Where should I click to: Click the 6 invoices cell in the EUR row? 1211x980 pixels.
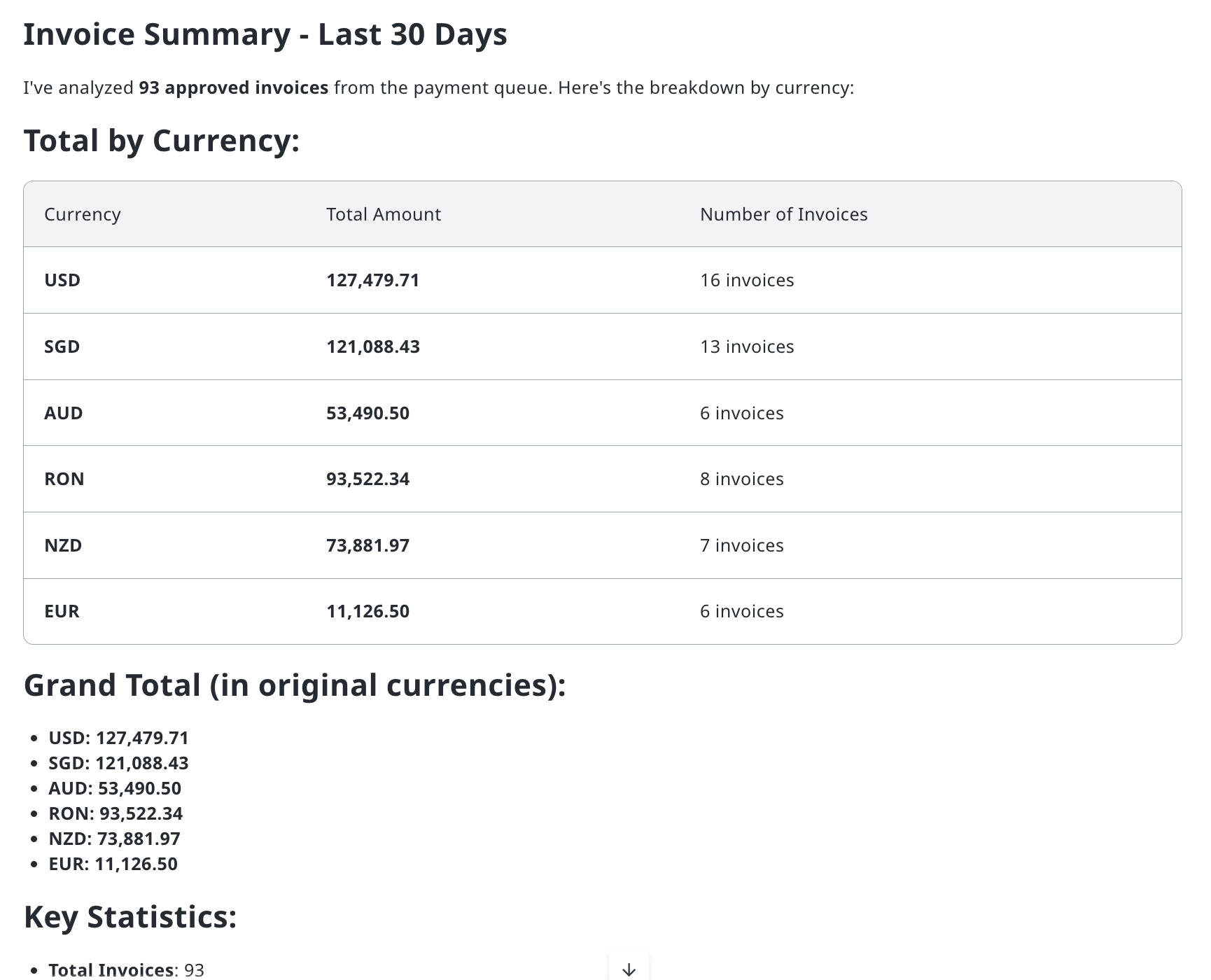tap(742, 611)
